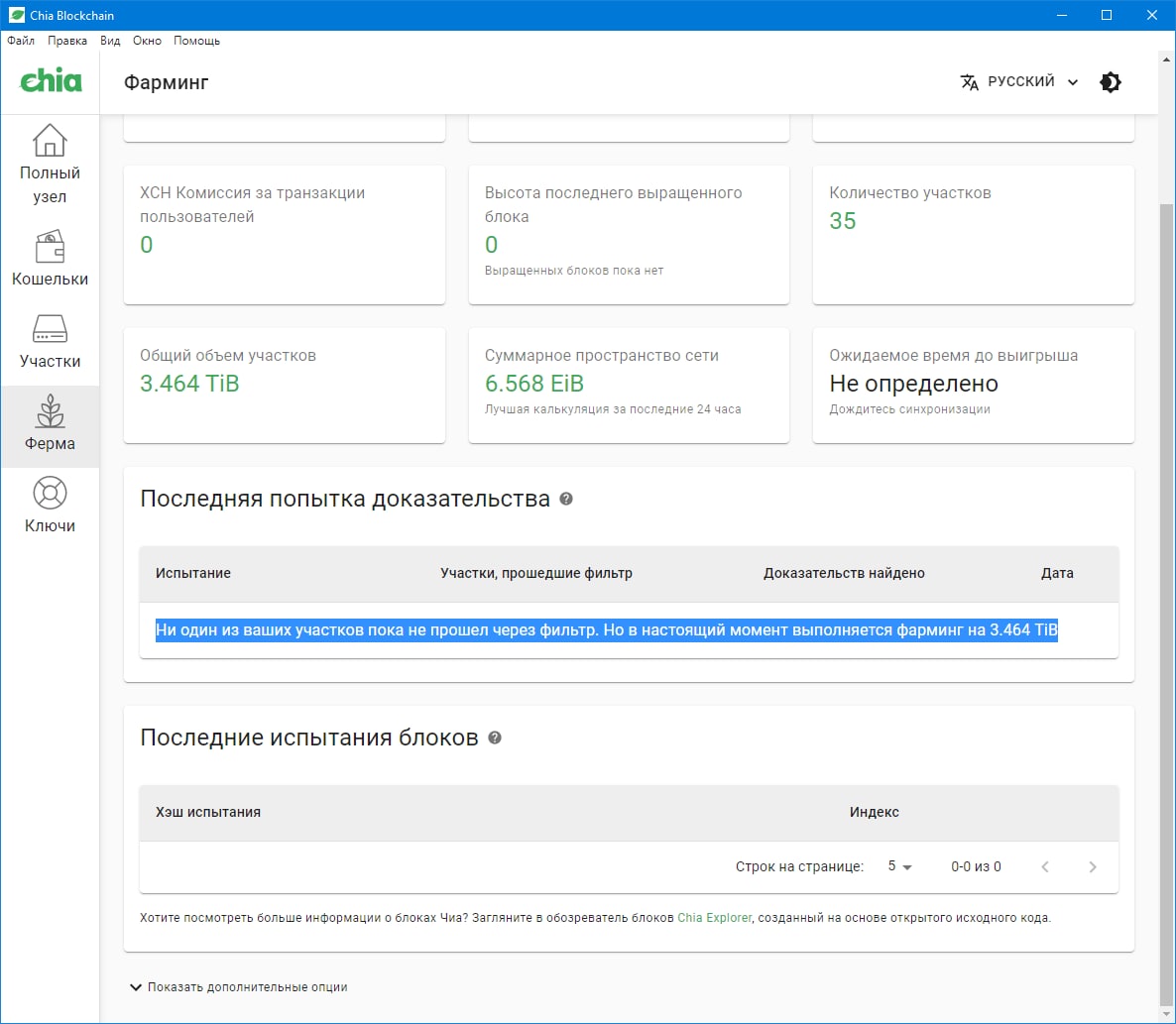
Task: Click the 6.568 EiB network space value
Action: click(x=534, y=383)
